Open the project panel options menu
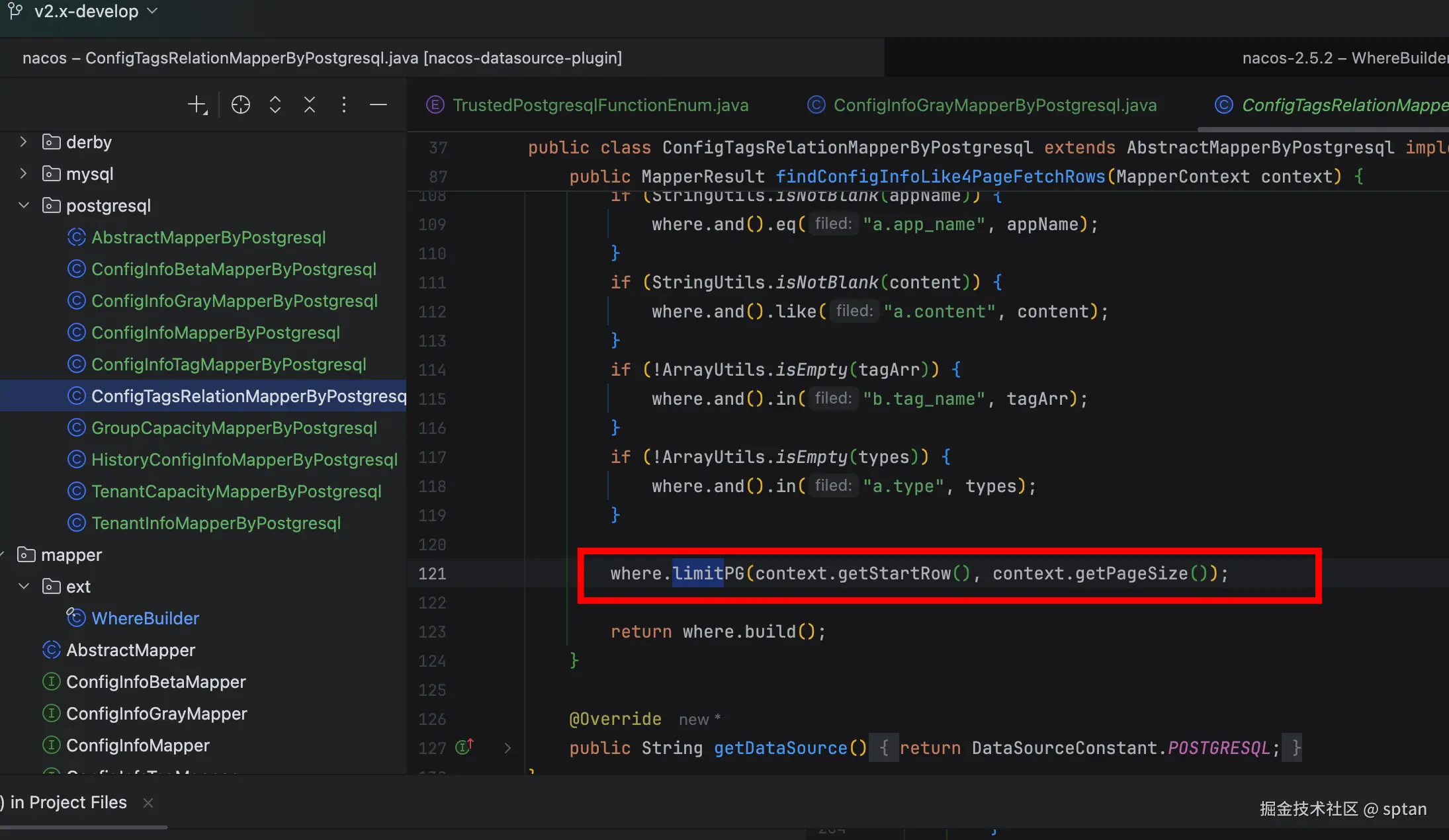The image size is (1449, 840). coord(343,105)
